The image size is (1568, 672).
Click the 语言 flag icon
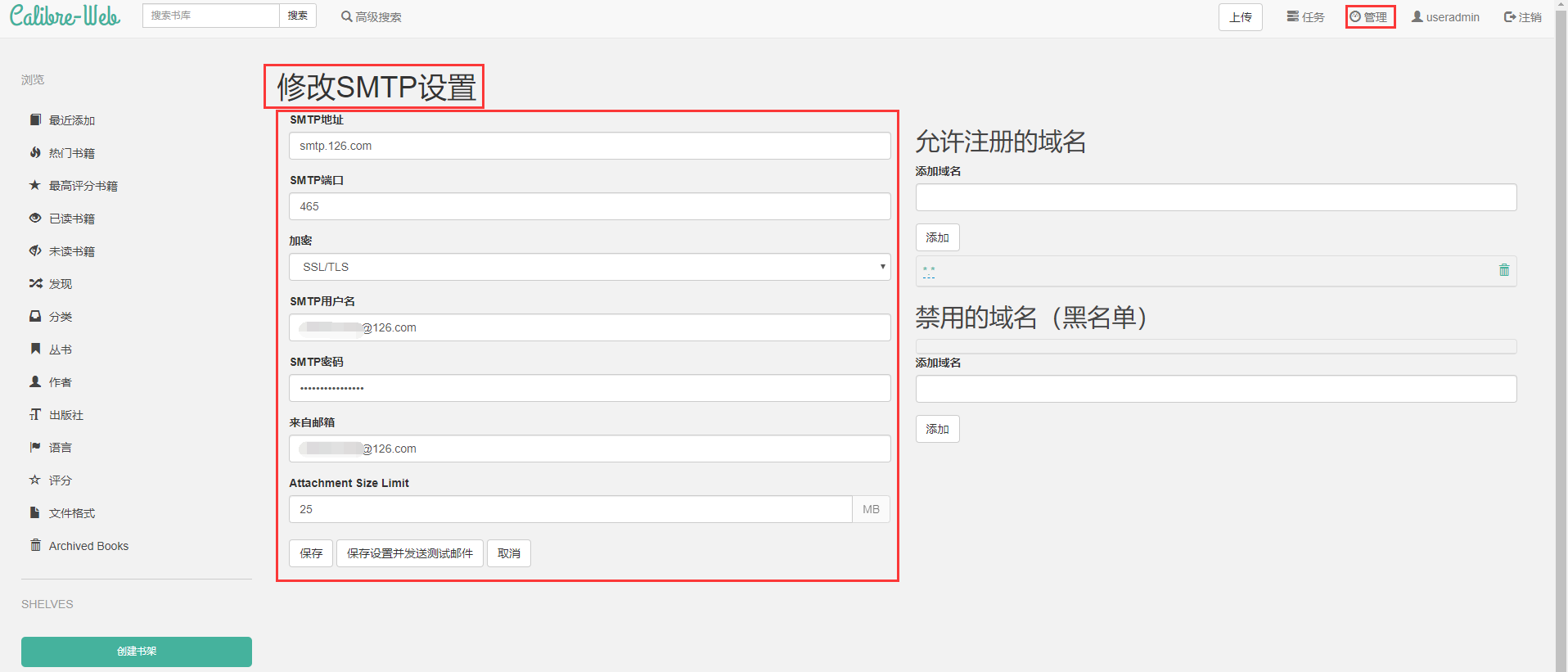point(35,447)
